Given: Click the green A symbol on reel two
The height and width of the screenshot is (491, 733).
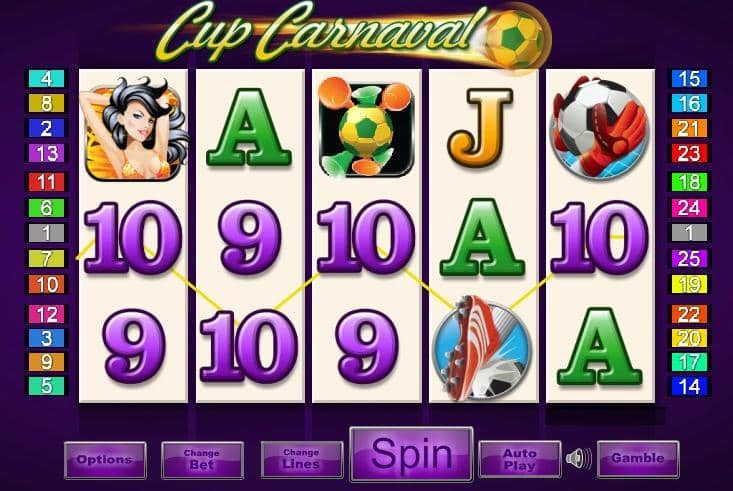Looking at the screenshot, I should 249,127.
